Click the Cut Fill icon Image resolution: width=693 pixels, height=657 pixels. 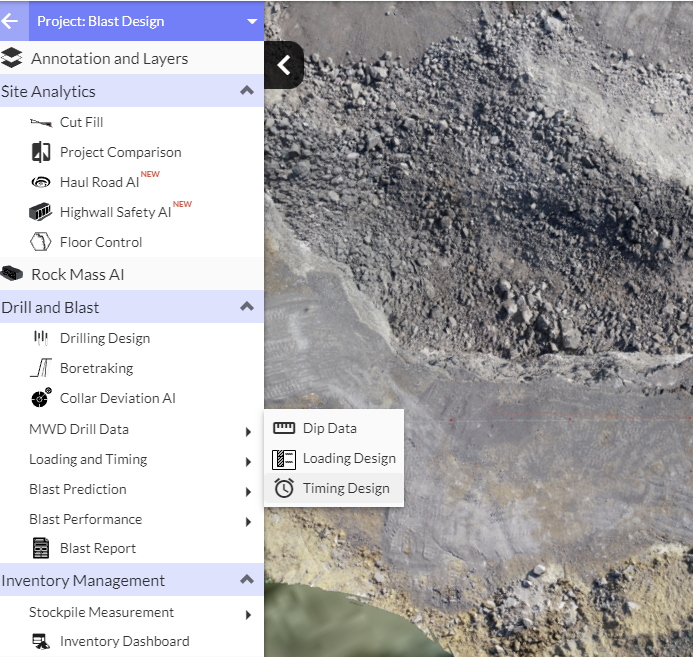point(41,122)
